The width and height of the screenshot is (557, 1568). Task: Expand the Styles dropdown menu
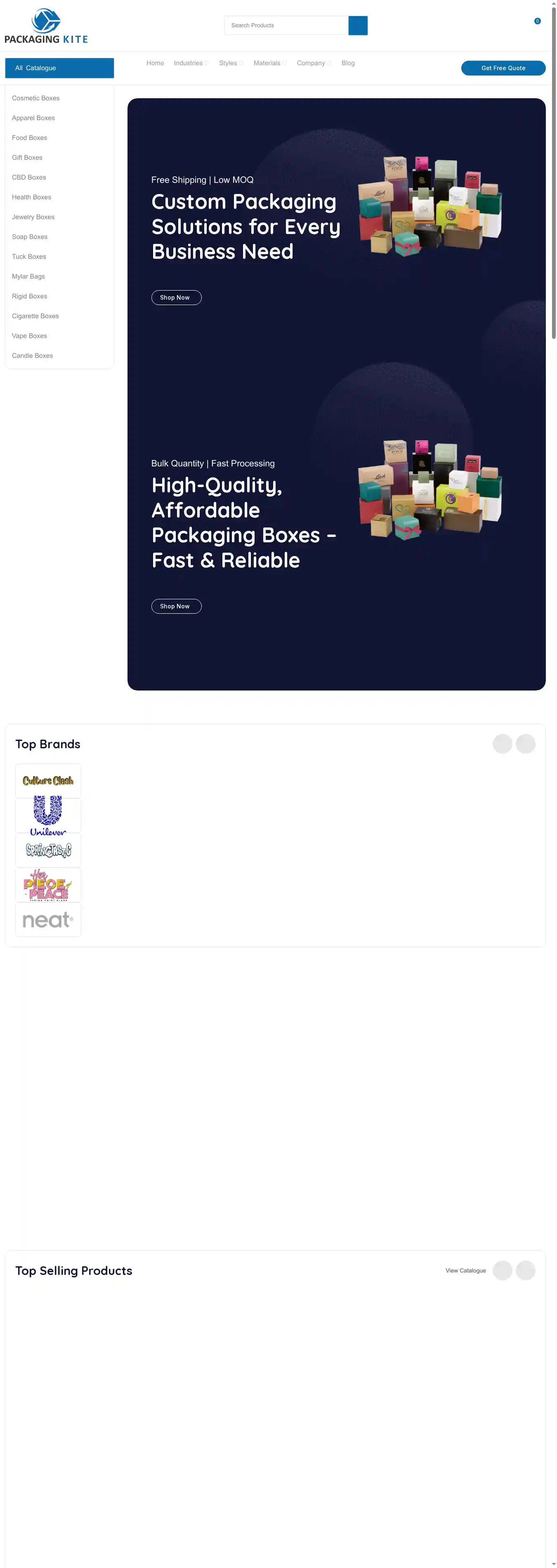[231, 63]
